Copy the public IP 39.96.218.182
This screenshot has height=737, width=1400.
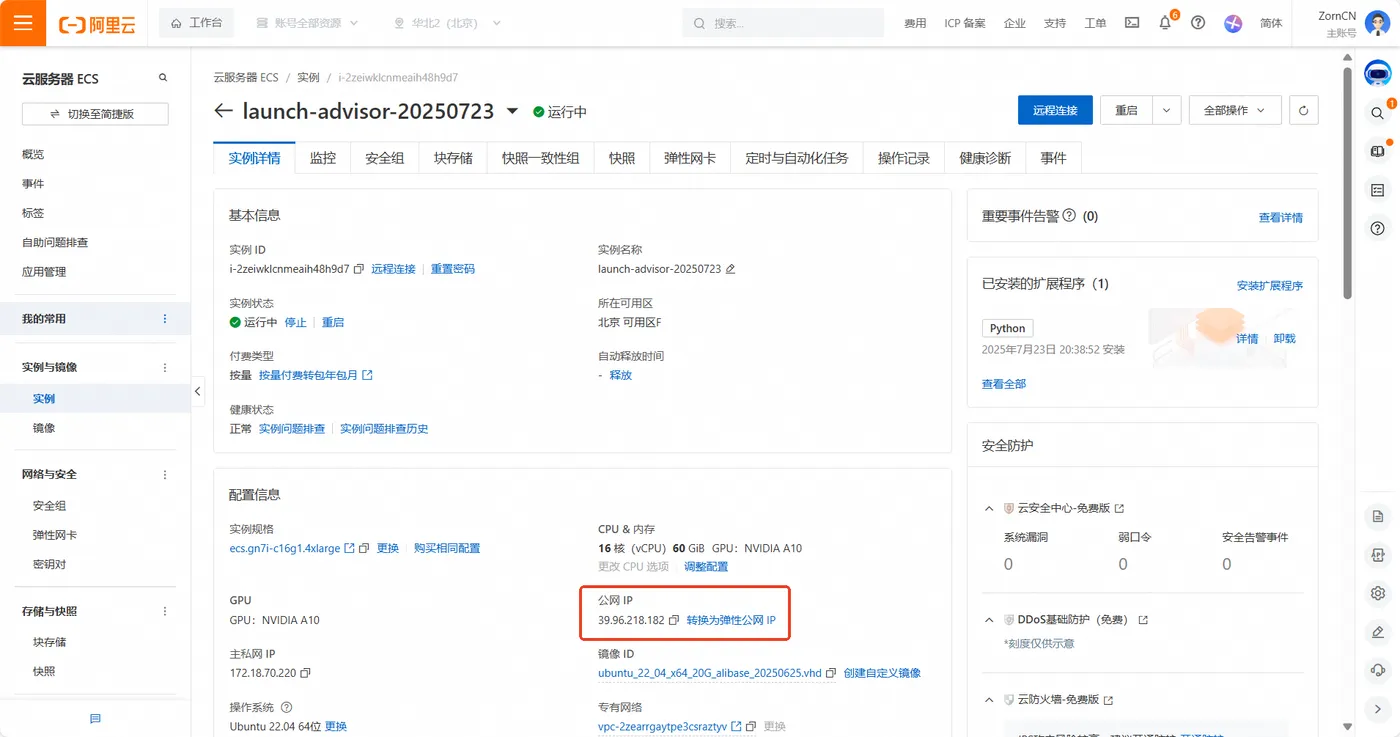coord(674,620)
